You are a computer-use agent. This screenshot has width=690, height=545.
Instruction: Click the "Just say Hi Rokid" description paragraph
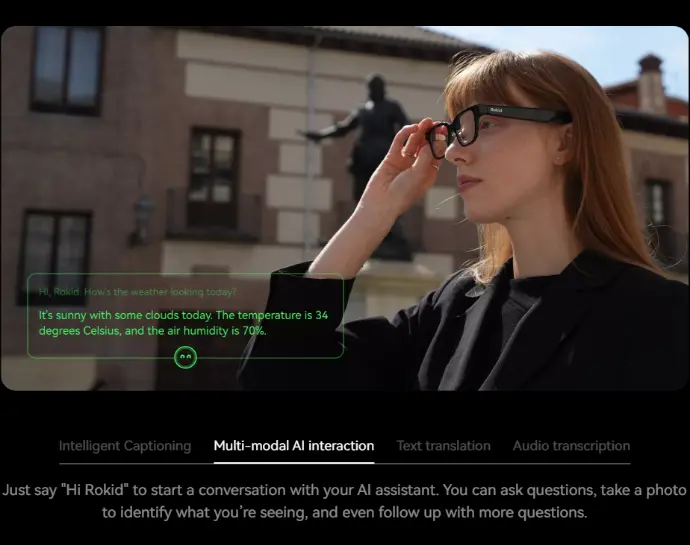[345, 501]
